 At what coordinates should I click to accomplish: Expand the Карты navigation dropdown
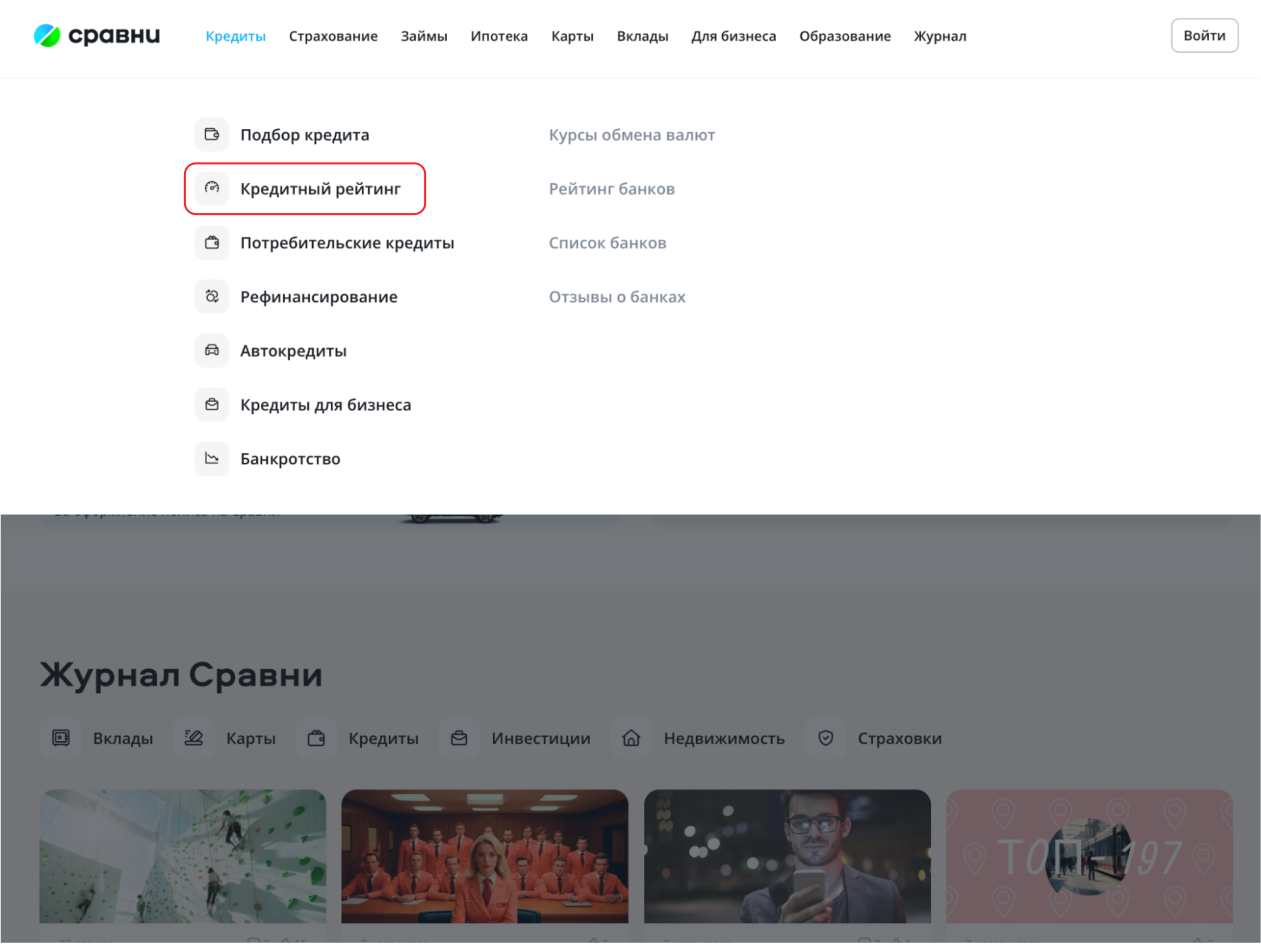point(572,36)
